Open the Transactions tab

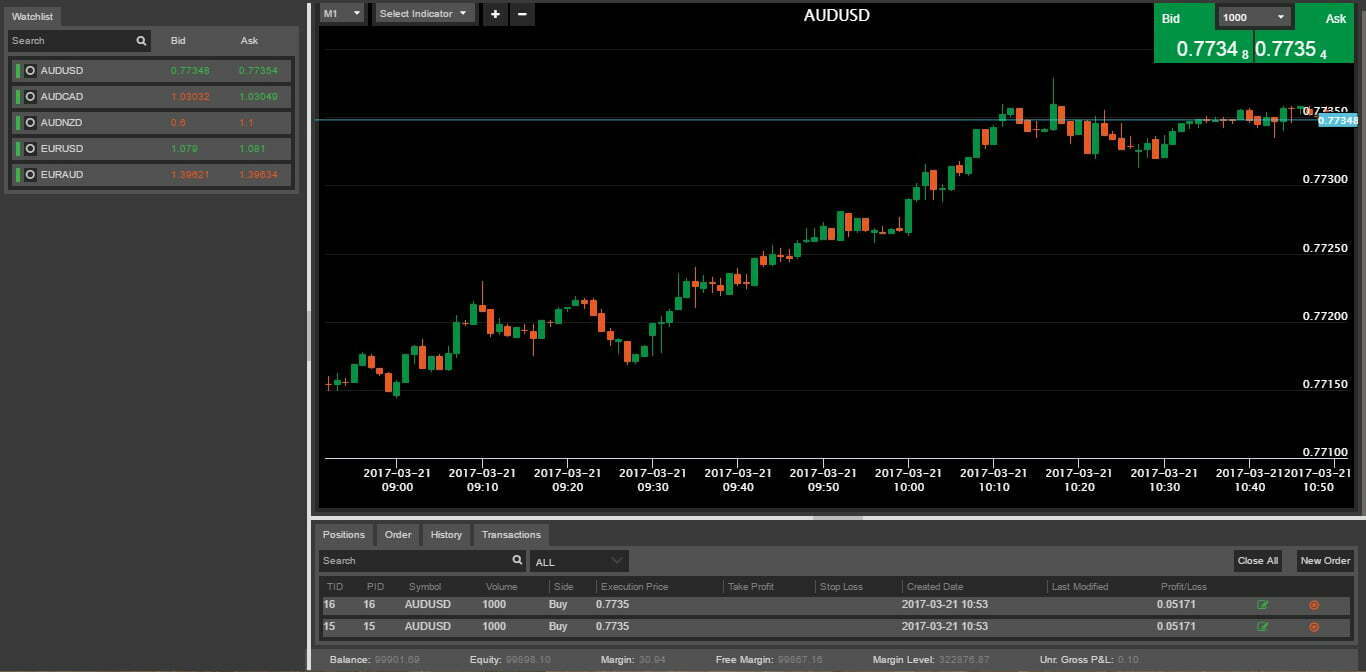pos(511,535)
